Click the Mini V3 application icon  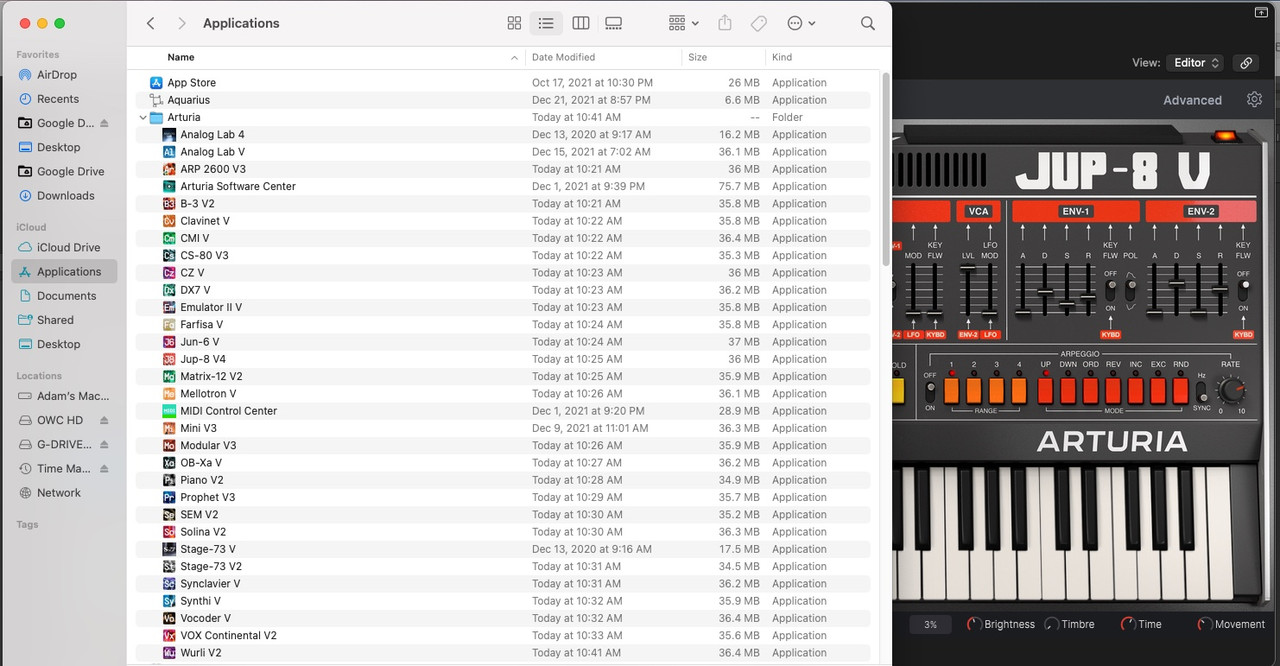[x=169, y=428]
